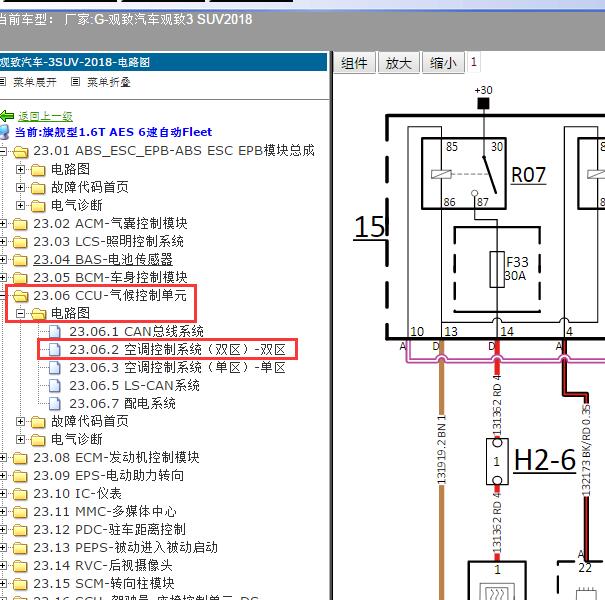
Task: Click the 电路图 folder icon under 23.06 CCU
Action: point(39,314)
